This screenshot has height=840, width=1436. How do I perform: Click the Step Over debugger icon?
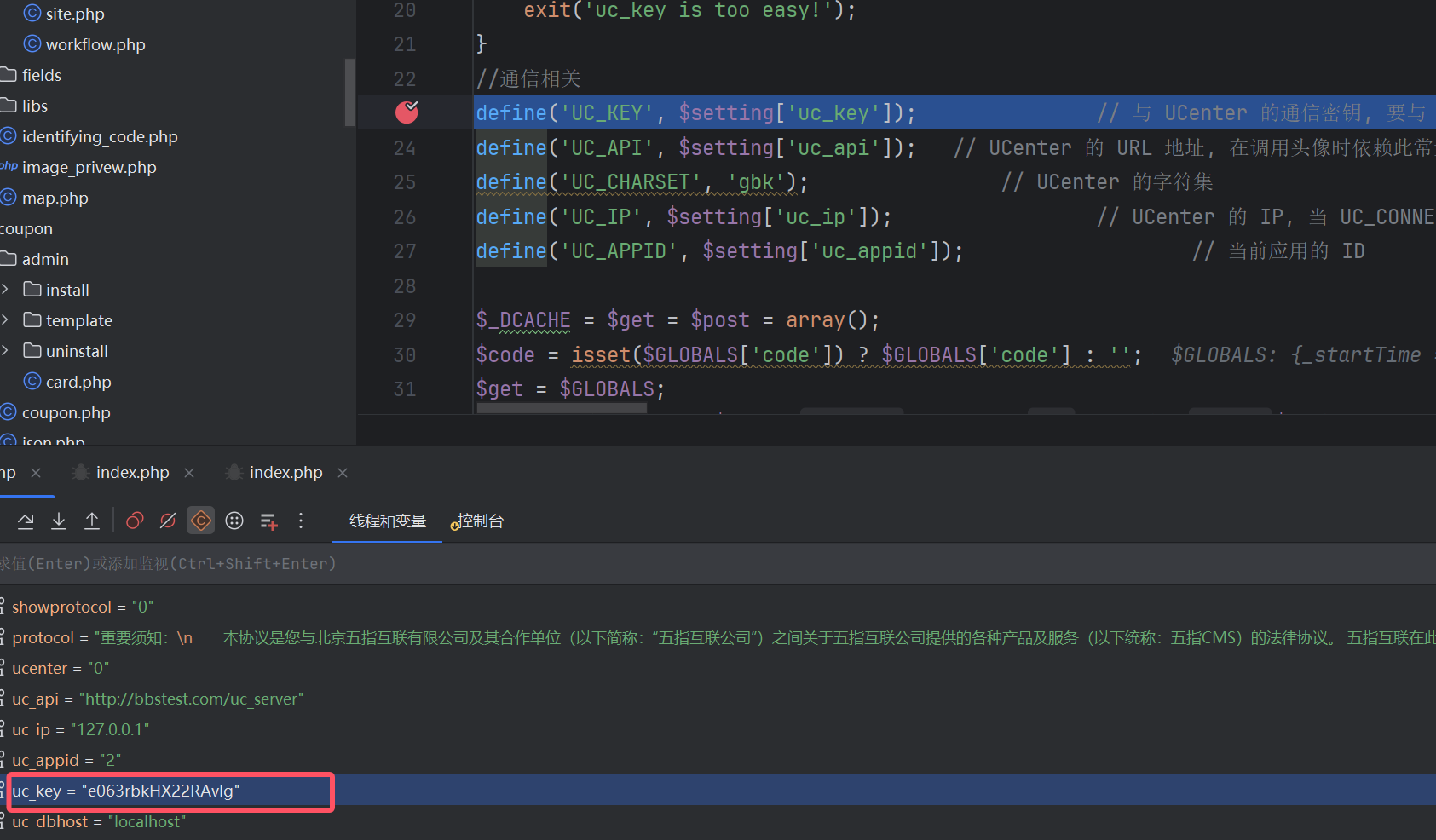click(26, 521)
